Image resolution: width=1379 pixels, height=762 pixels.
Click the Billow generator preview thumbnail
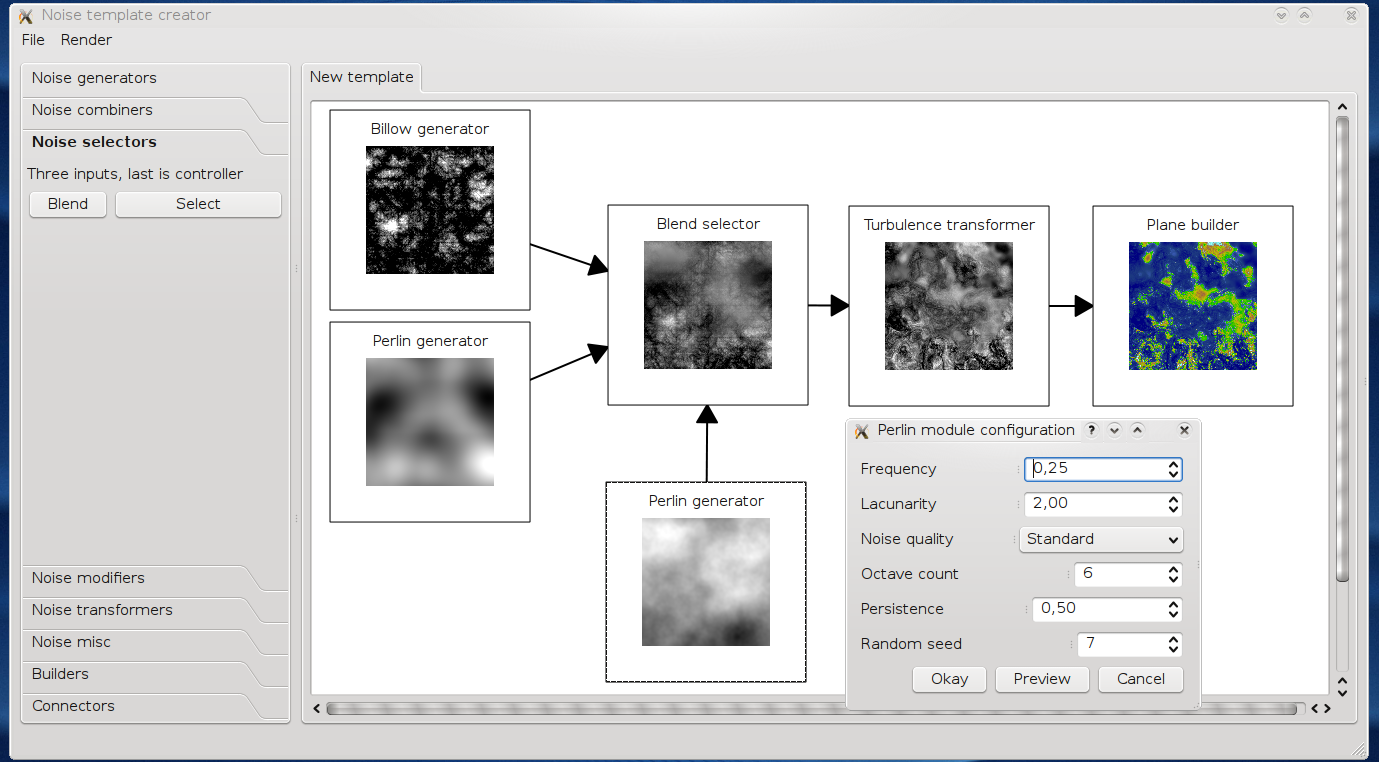(430, 210)
